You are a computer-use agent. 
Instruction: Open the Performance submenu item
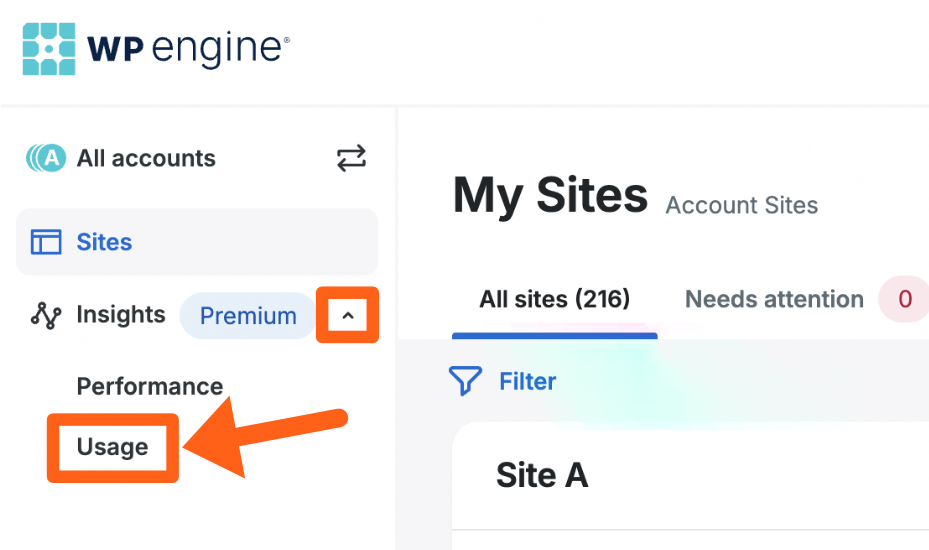tap(150, 386)
